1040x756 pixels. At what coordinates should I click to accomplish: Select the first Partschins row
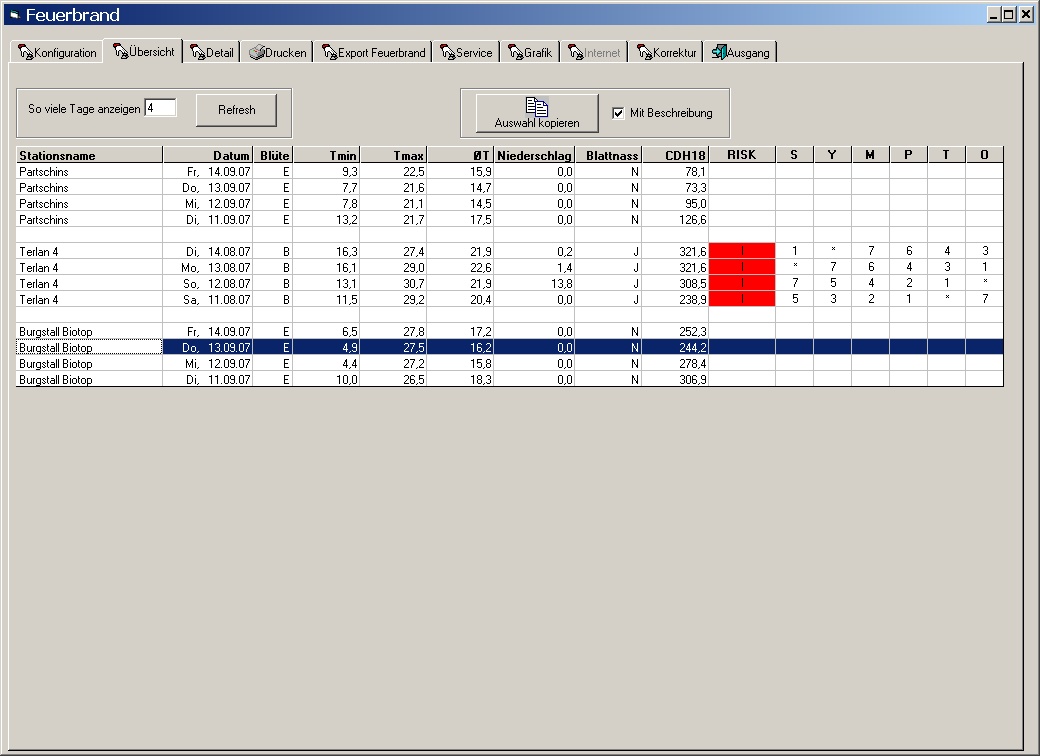point(89,172)
